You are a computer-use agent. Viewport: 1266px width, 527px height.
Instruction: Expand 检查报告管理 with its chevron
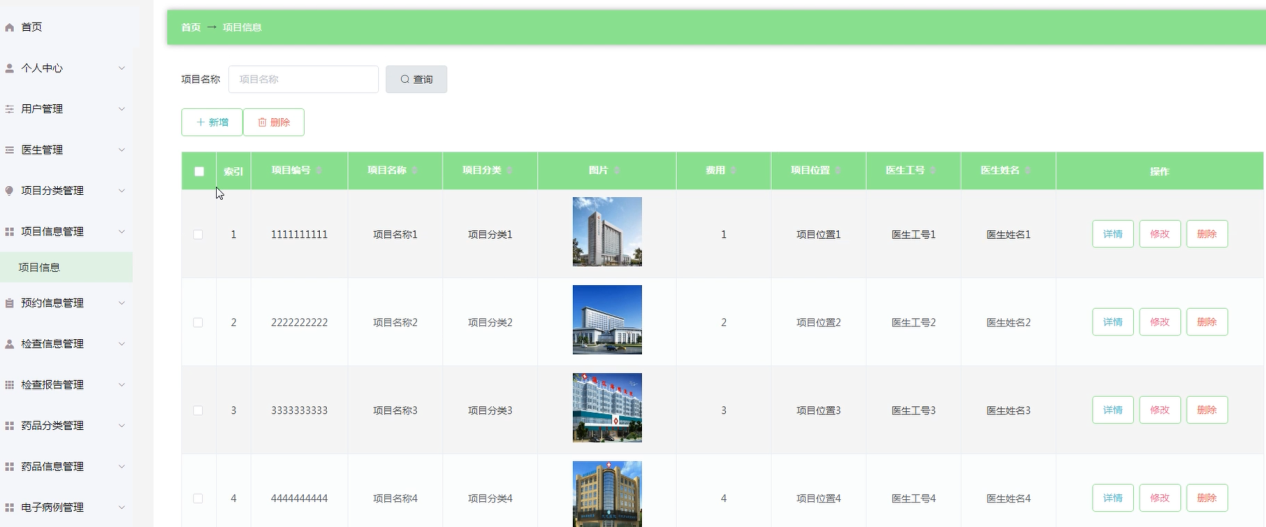[x=121, y=385]
